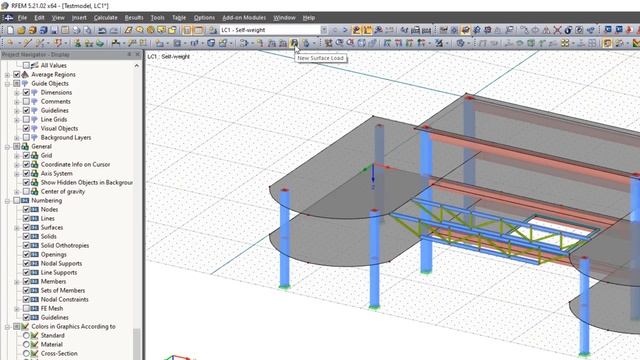The width and height of the screenshot is (640, 360).
Task: Uncheck Coordinate Info on Cursor
Action: [x=26, y=164]
